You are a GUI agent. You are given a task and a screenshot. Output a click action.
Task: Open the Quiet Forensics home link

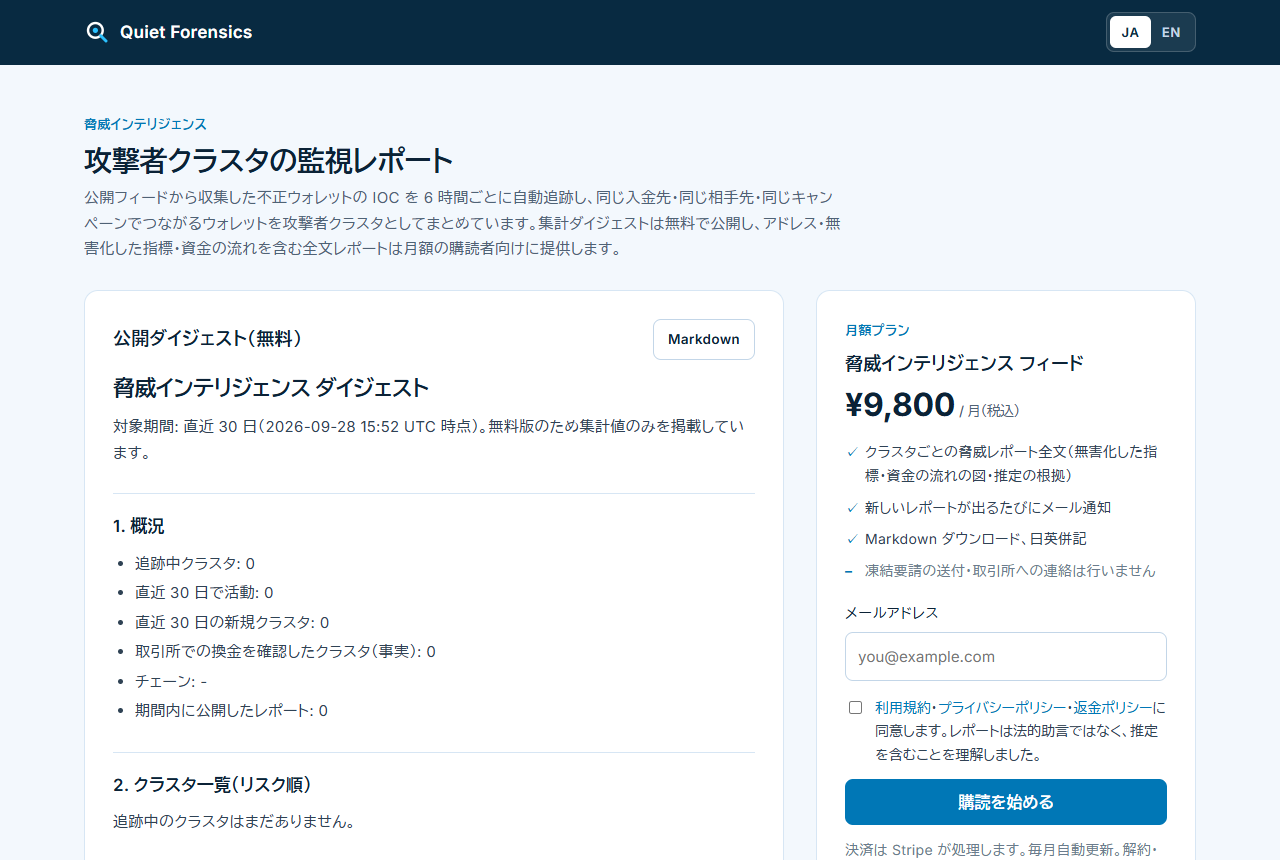point(169,32)
